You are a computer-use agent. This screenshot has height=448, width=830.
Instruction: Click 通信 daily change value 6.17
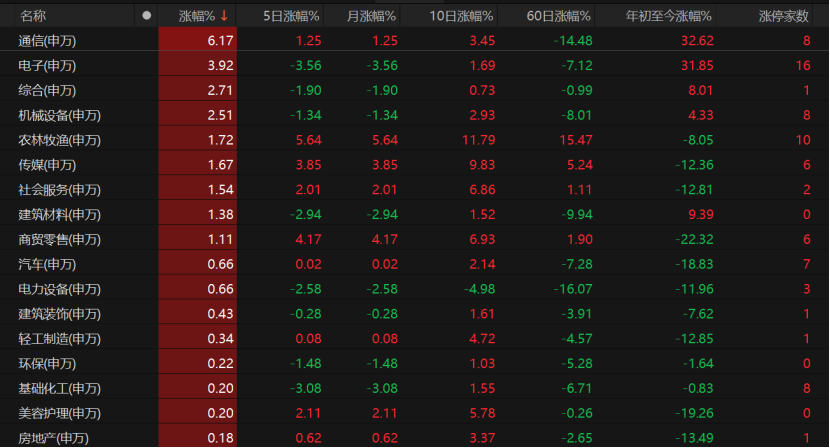(x=220, y=41)
